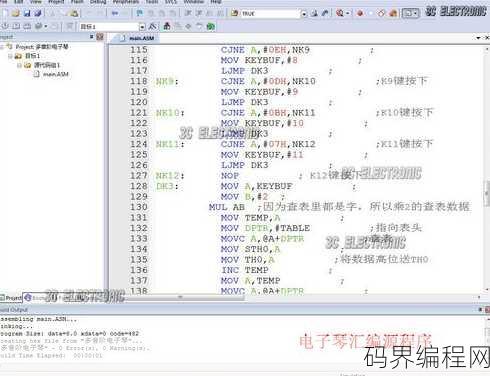Click line number 121 in gutter
490x376 pixels.
point(138,113)
